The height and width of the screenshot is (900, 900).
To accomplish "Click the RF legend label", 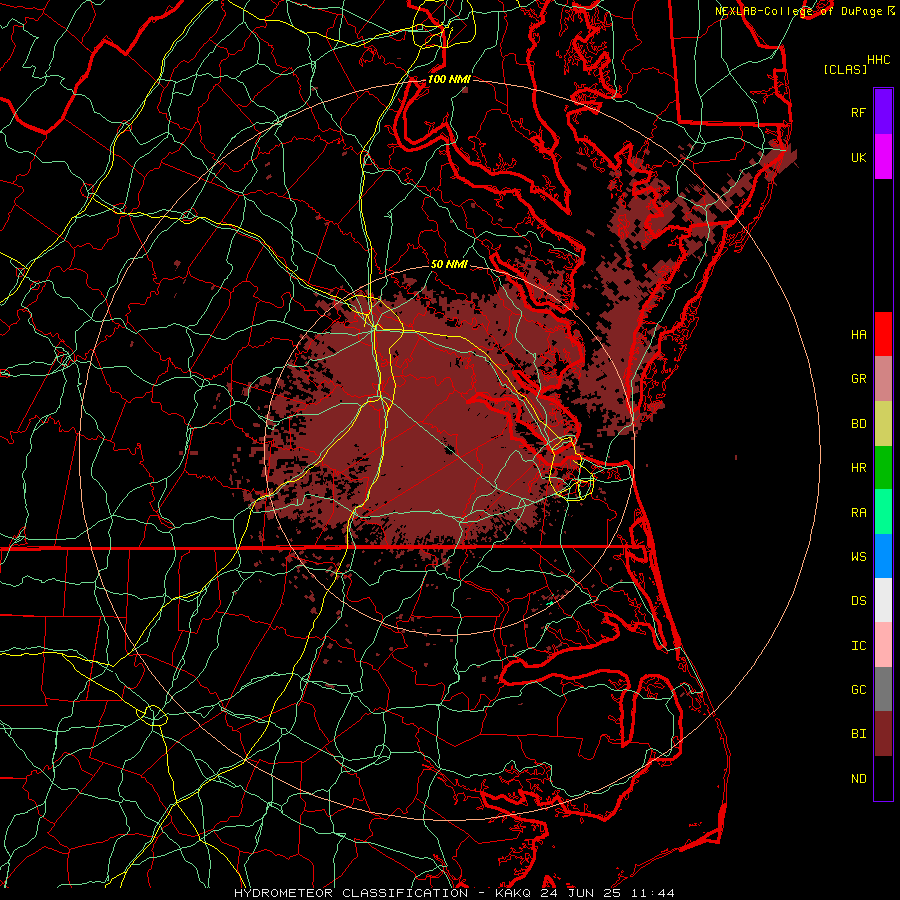I will click(859, 113).
